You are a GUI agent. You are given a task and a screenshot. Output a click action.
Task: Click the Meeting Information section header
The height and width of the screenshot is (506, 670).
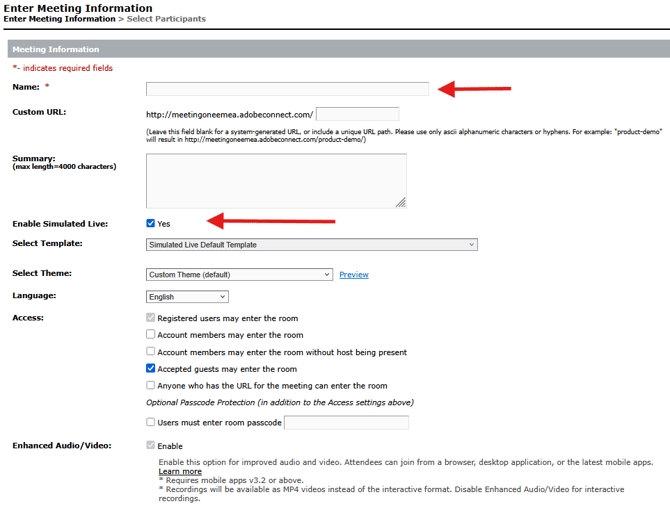pos(56,49)
